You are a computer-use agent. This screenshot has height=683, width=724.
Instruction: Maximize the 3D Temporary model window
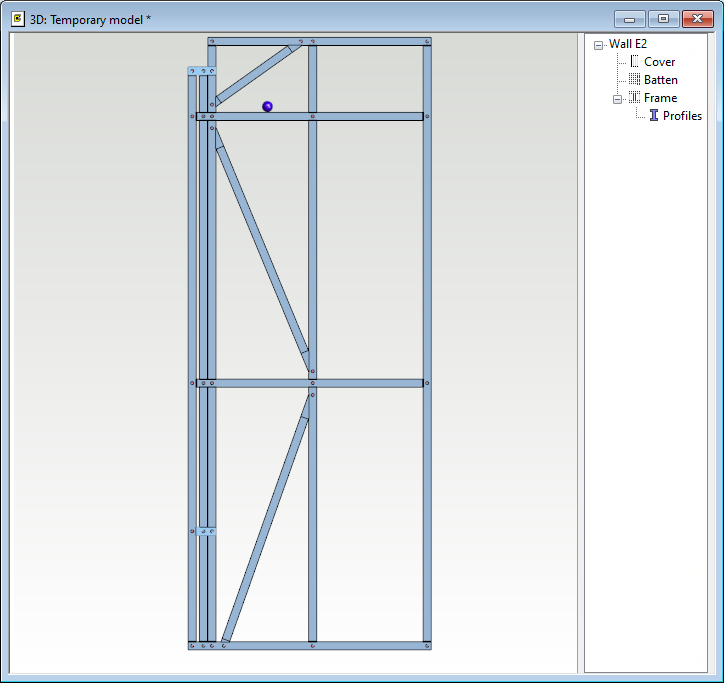tap(663, 19)
